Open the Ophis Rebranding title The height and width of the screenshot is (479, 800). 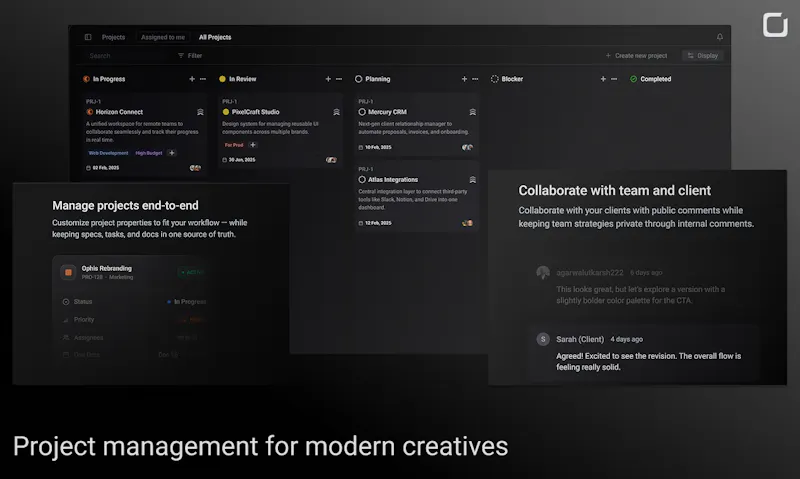(107, 268)
